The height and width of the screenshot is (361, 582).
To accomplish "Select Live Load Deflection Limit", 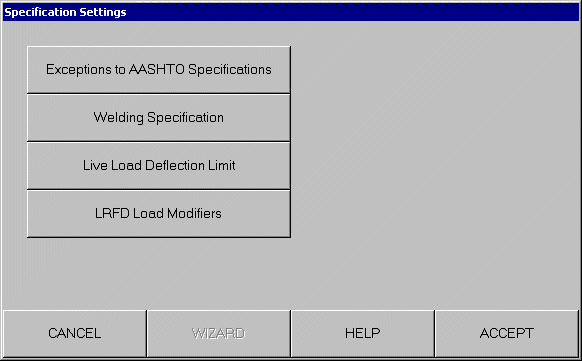I will [159, 165].
